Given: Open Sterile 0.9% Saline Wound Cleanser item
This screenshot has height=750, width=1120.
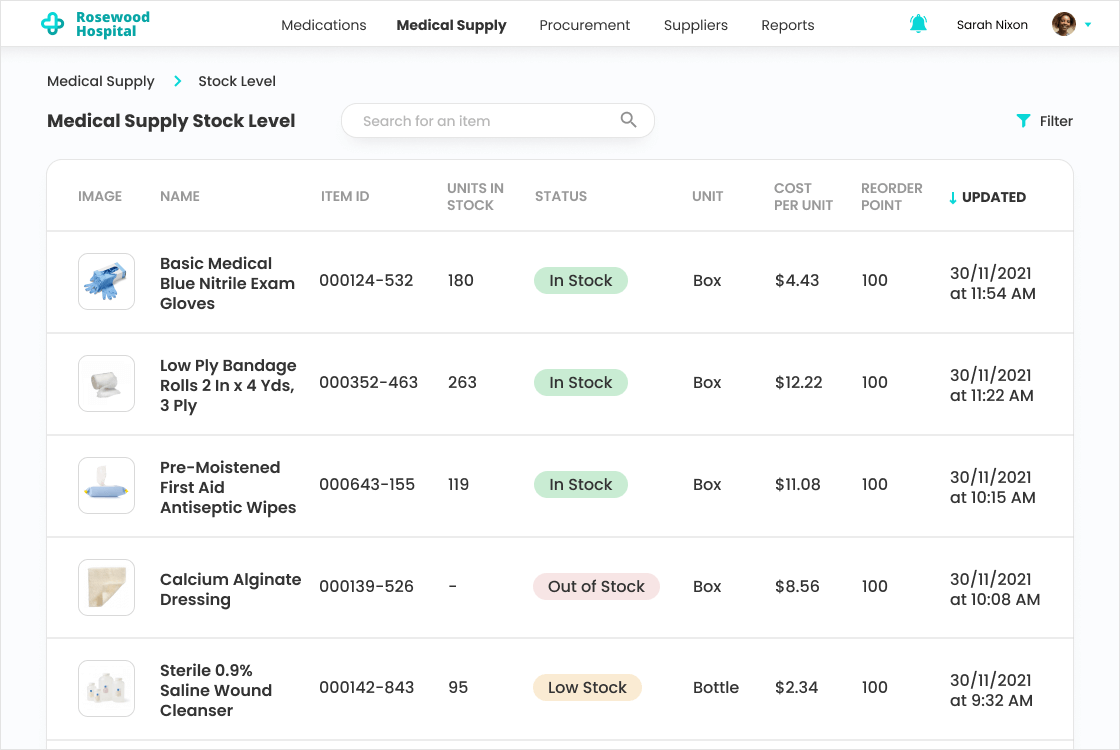Looking at the screenshot, I should click(x=215, y=690).
